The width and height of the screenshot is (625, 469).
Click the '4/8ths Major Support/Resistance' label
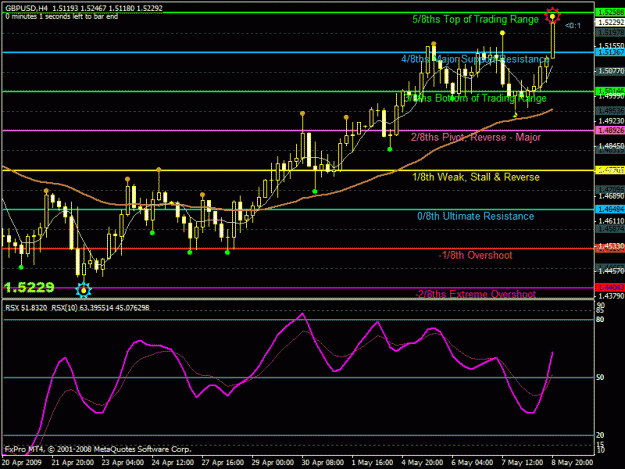pyautogui.click(x=476, y=59)
